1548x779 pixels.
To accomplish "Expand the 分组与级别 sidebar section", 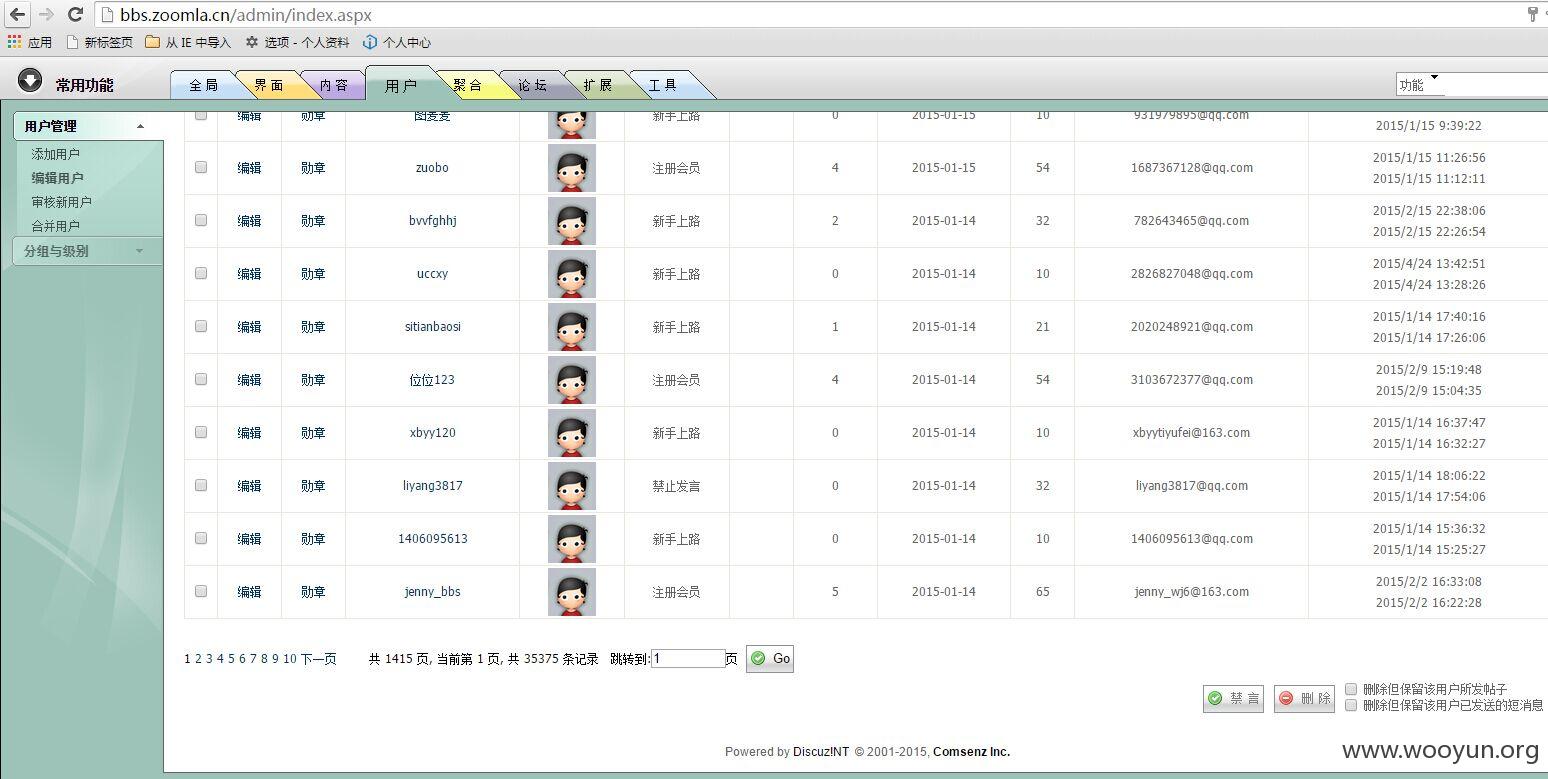I will (x=139, y=251).
